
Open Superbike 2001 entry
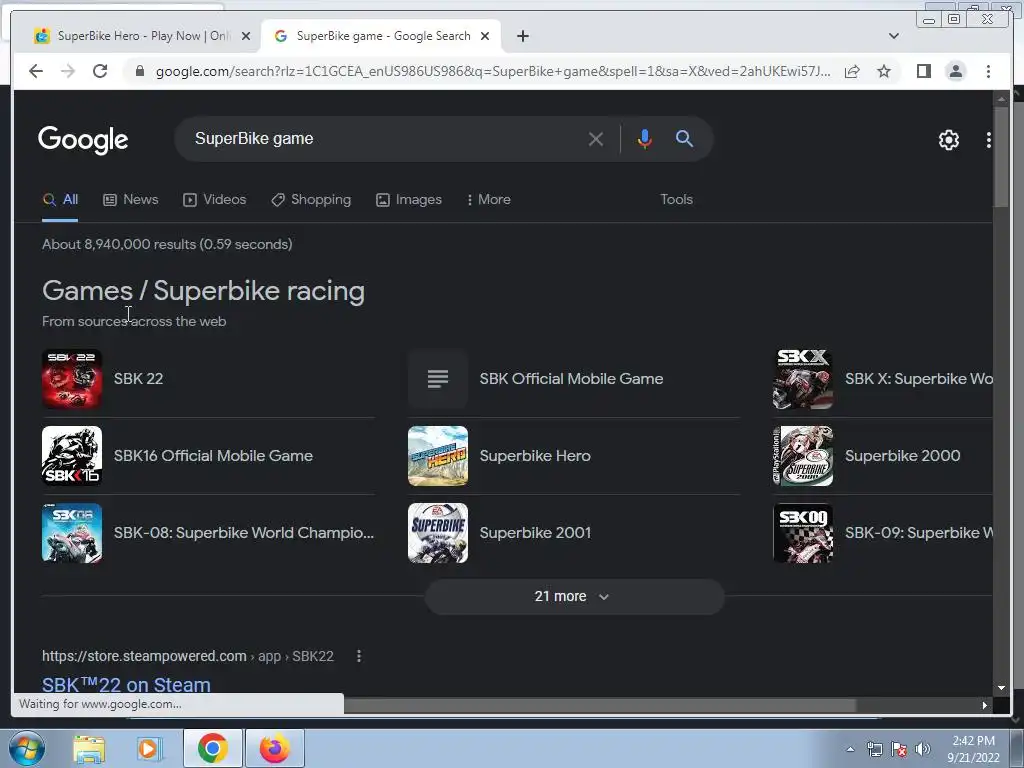coord(535,533)
